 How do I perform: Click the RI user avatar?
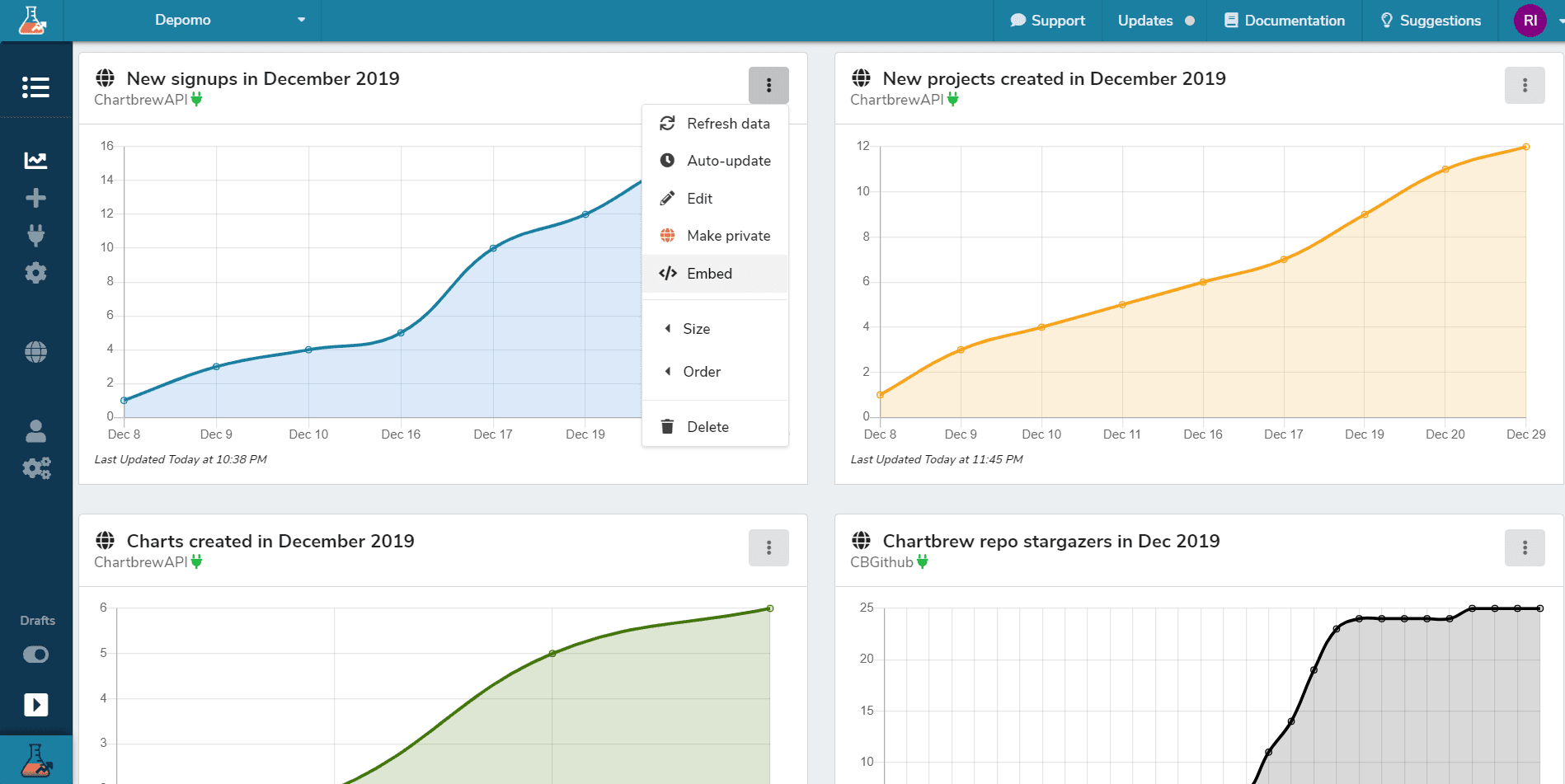[1530, 21]
